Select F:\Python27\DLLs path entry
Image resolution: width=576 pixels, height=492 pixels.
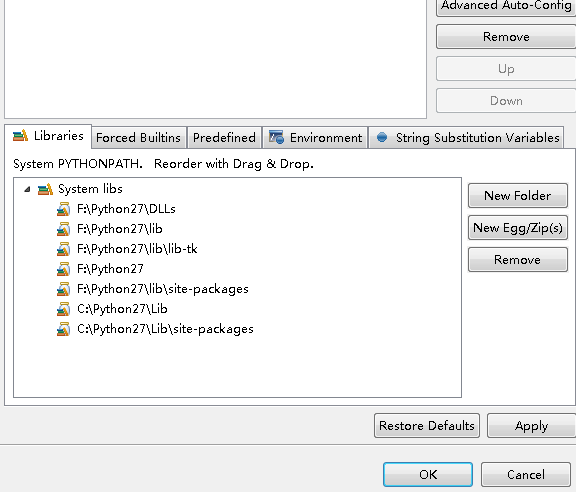tap(126, 209)
